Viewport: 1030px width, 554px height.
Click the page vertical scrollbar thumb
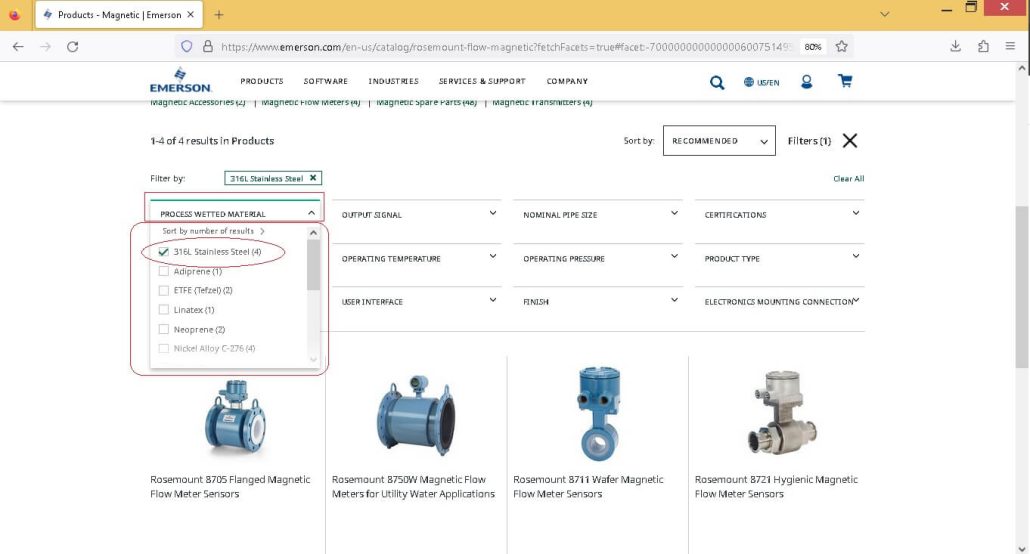click(1021, 287)
